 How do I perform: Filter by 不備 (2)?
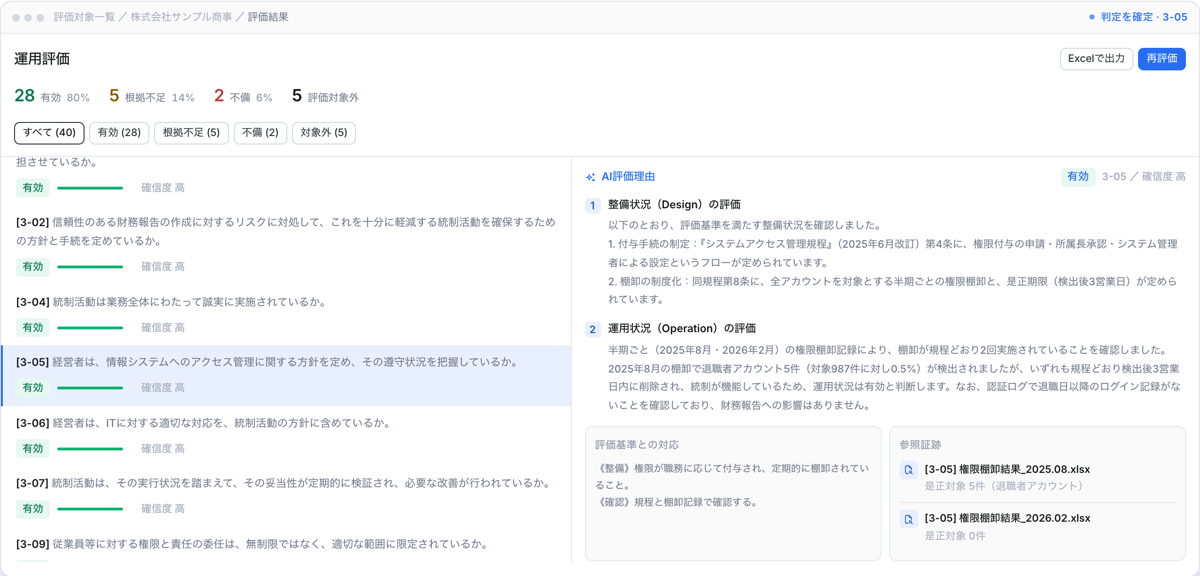click(x=260, y=133)
